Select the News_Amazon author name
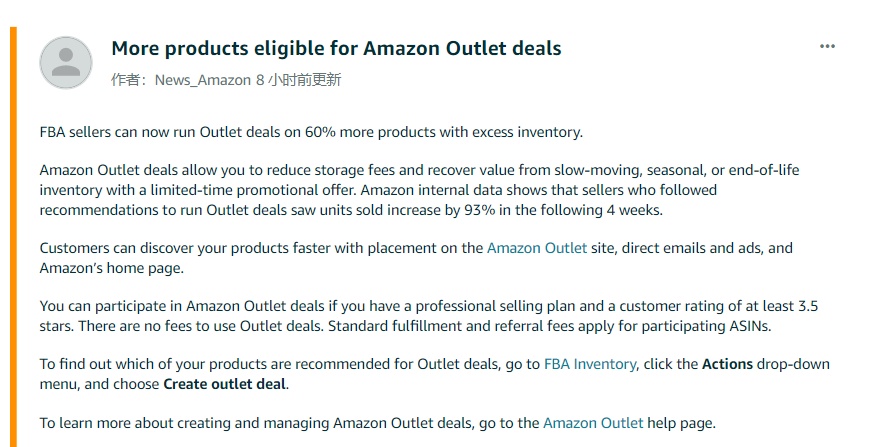This screenshot has width=872, height=447. tap(203, 80)
